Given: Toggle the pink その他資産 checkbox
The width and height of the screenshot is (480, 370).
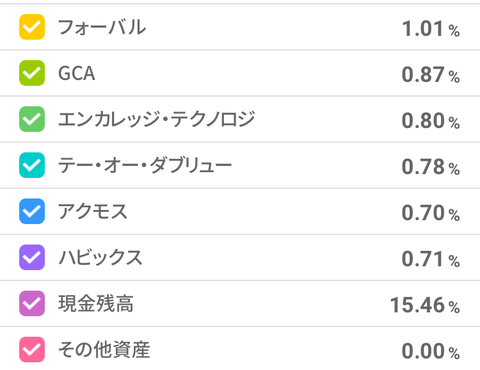Looking at the screenshot, I should (x=32, y=349).
